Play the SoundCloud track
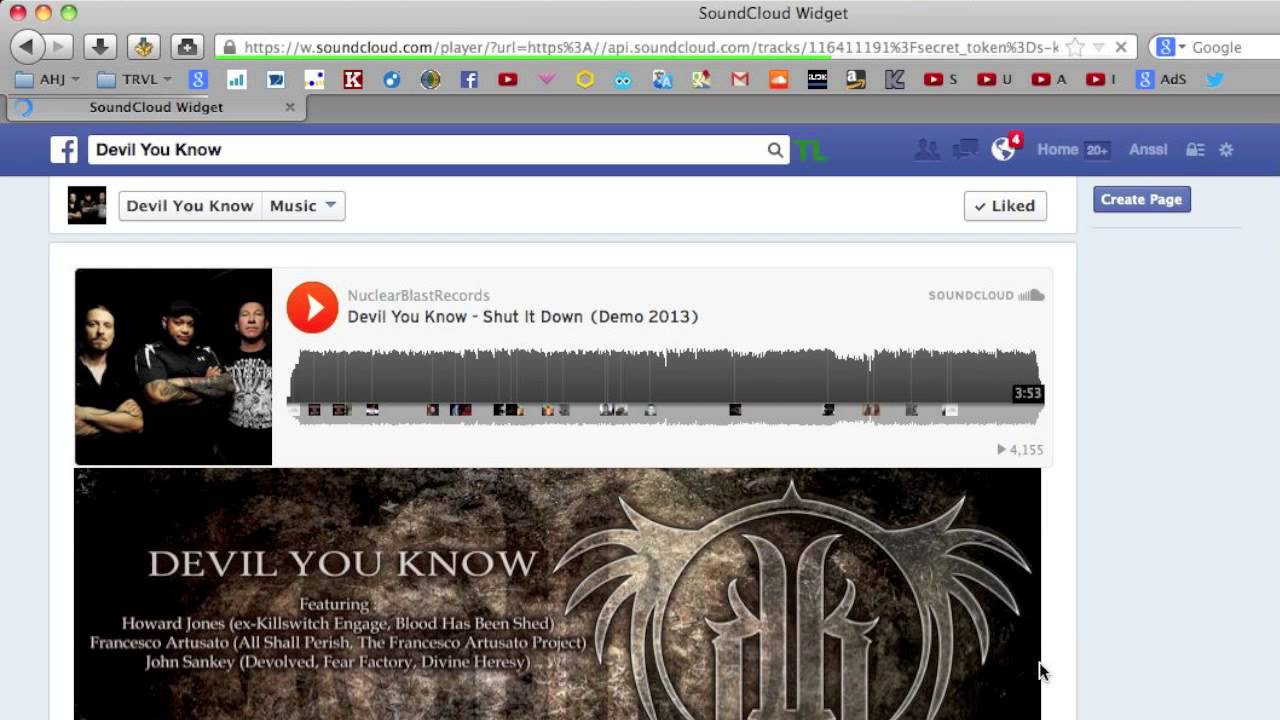 click(313, 307)
